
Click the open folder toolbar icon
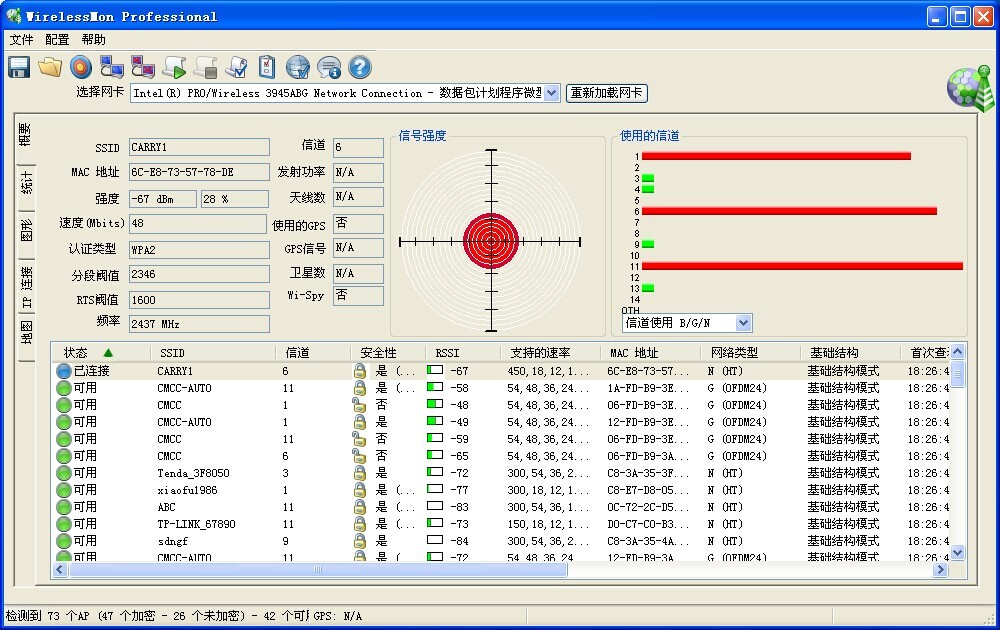coord(50,67)
